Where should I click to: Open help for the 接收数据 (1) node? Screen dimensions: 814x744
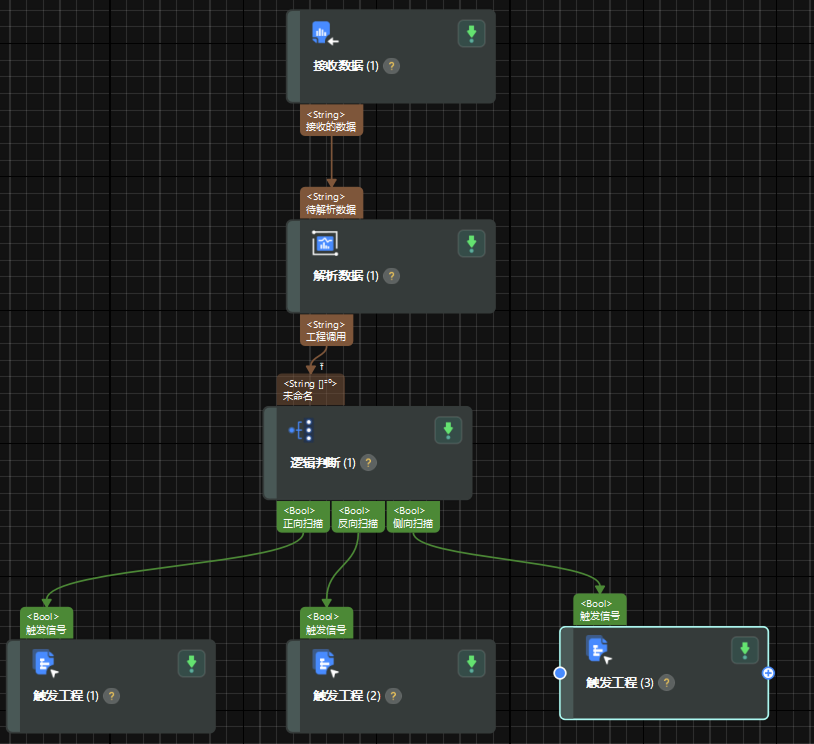point(391,66)
